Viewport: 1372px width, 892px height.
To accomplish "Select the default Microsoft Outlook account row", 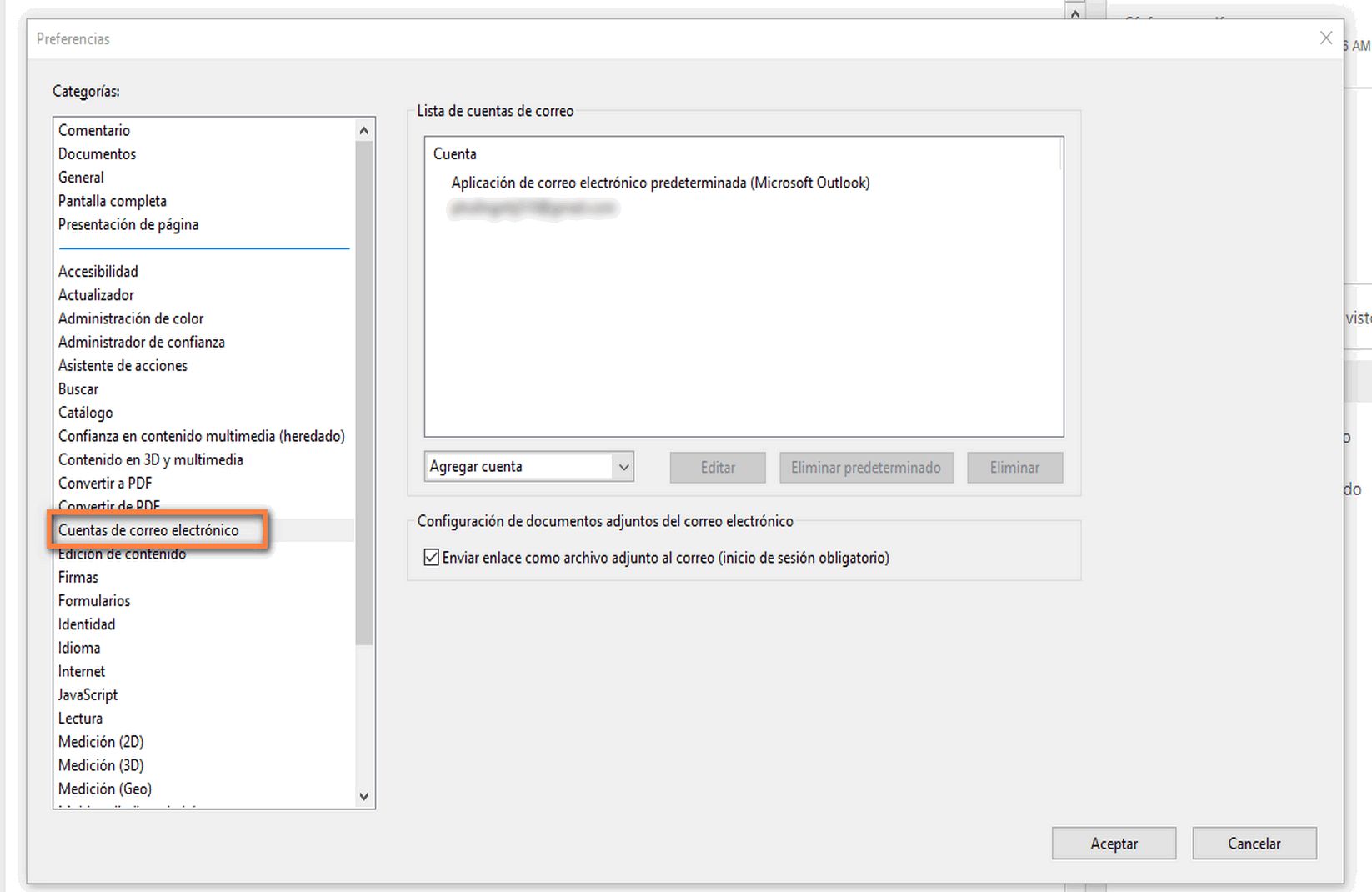I will (x=660, y=183).
